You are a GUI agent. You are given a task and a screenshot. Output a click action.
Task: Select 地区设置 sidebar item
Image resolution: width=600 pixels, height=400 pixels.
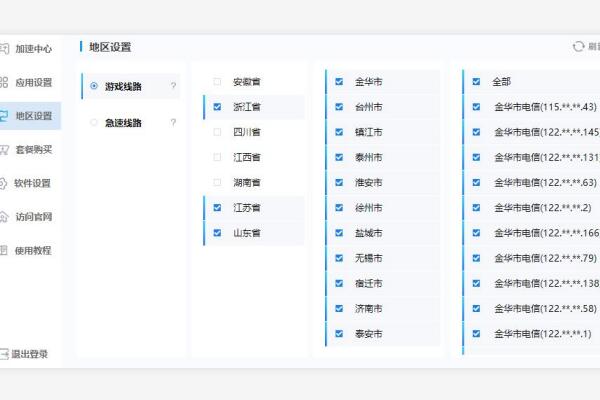click(30, 116)
